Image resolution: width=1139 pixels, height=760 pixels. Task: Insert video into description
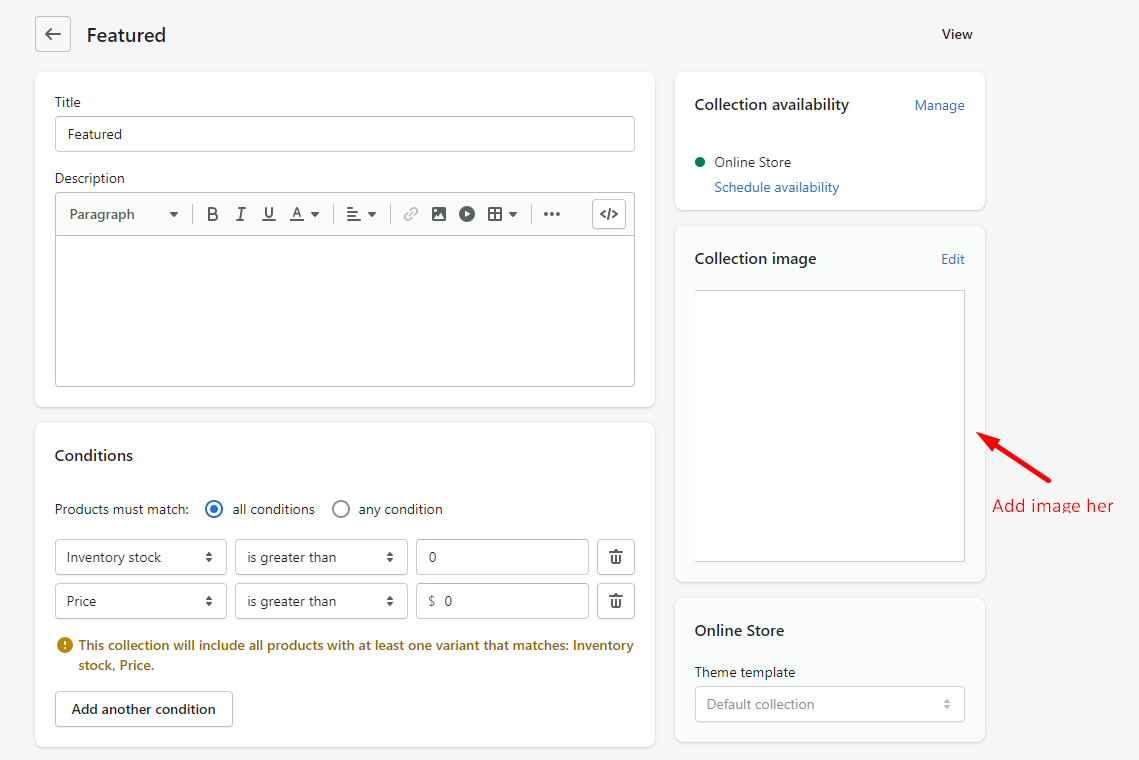coord(466,214)
